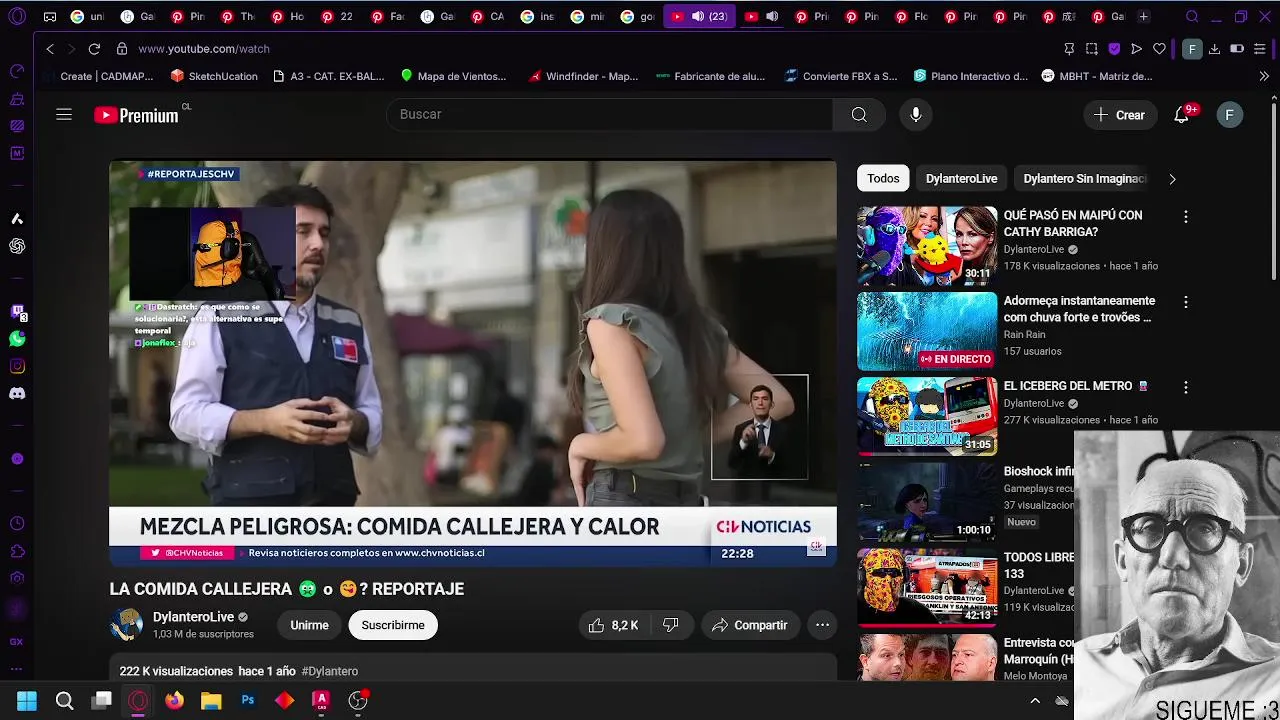Start voice search with the microphone icon
This screenshot has width=1280, height=720.
point(915,115)
